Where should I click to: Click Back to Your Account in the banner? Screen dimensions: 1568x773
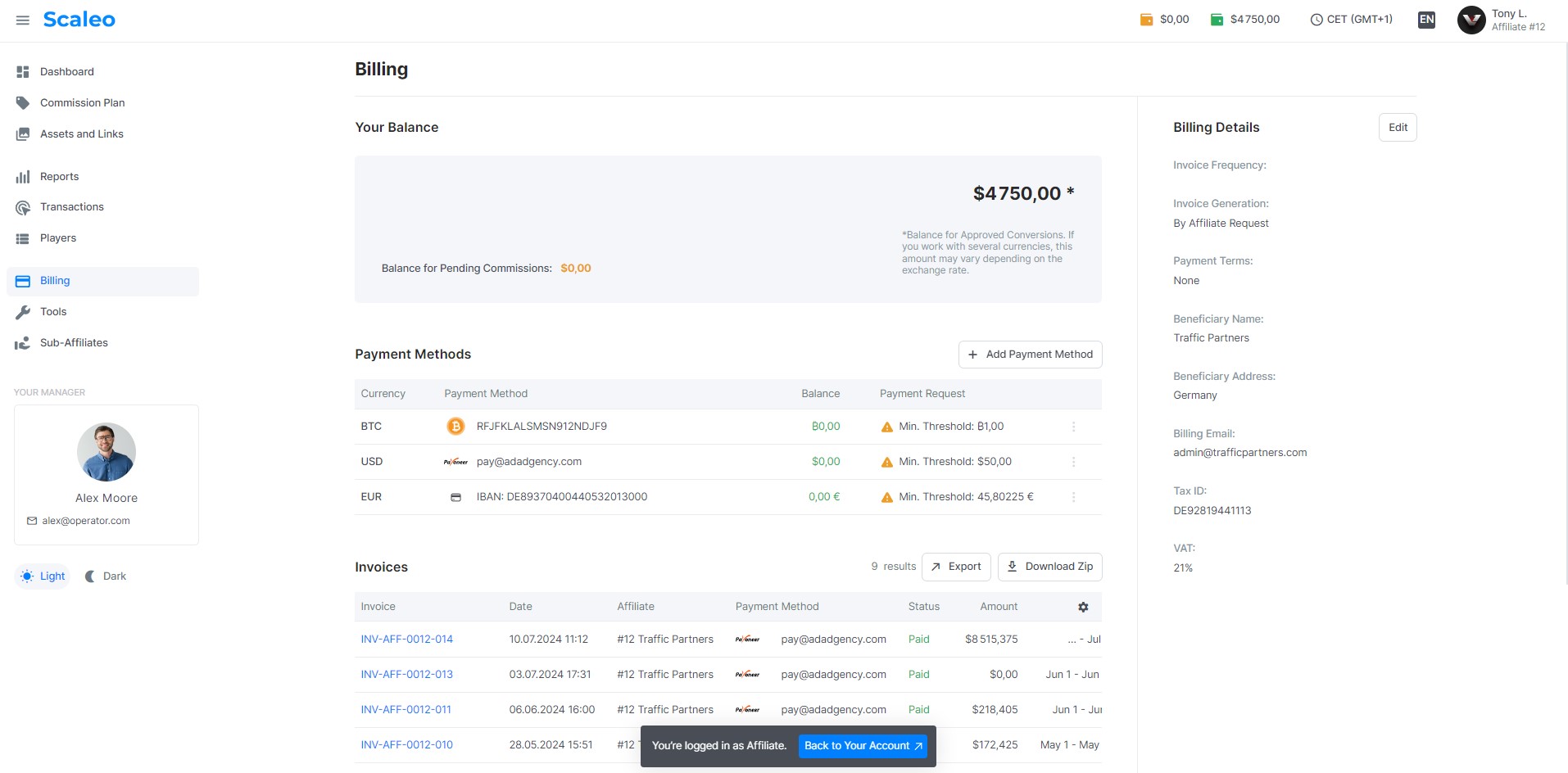coord(862,746)
